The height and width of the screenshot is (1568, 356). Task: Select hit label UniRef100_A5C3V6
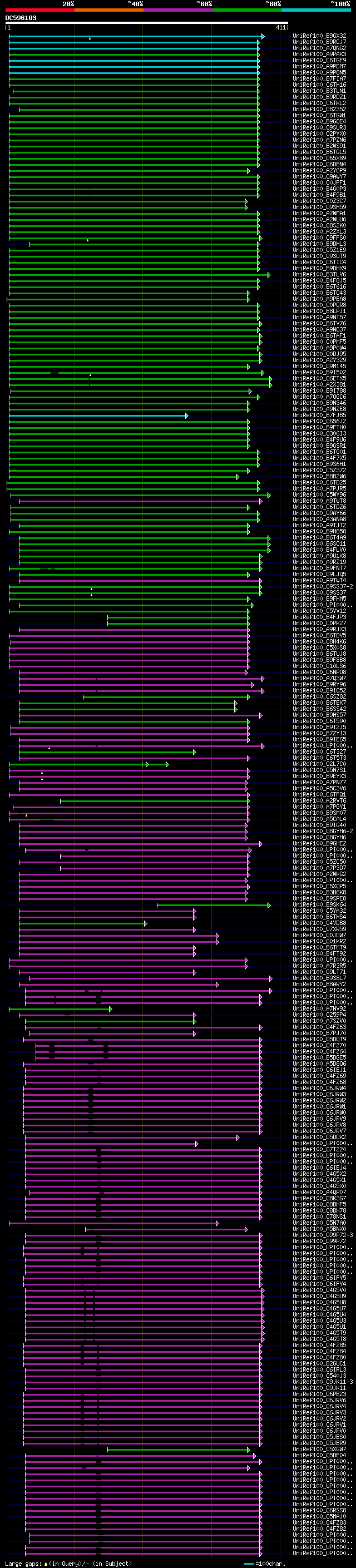coord(319,788)
